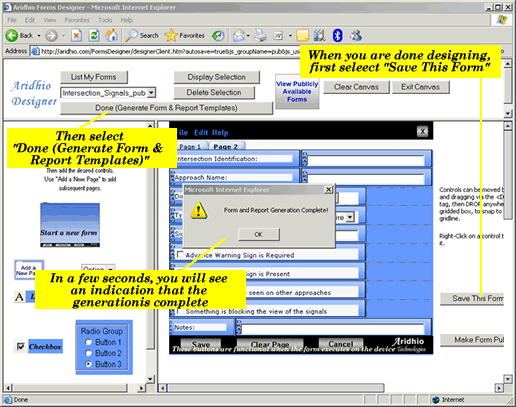This screenshot has width=516, height=407.
Task: Toggle the Checkbox control in the palette
Action: [20, 347]
